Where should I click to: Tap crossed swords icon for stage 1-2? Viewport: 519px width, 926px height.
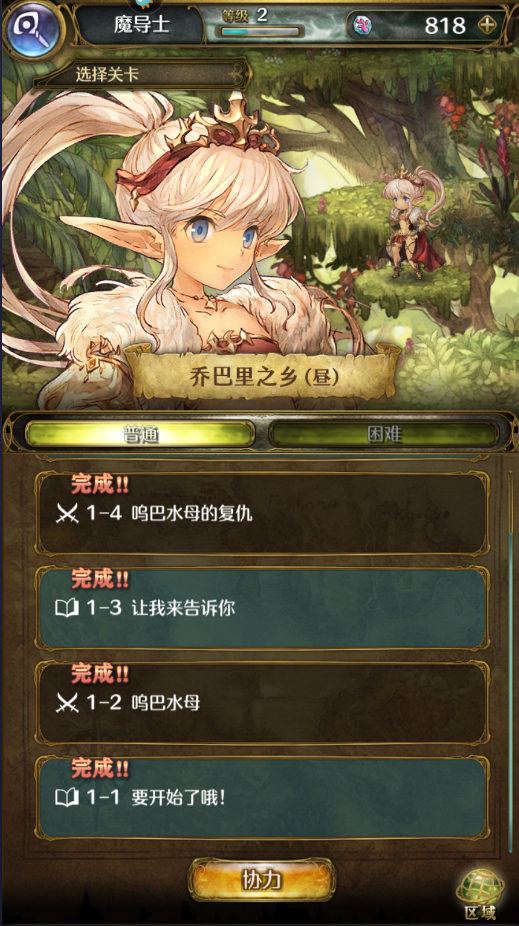coord(67,703)
